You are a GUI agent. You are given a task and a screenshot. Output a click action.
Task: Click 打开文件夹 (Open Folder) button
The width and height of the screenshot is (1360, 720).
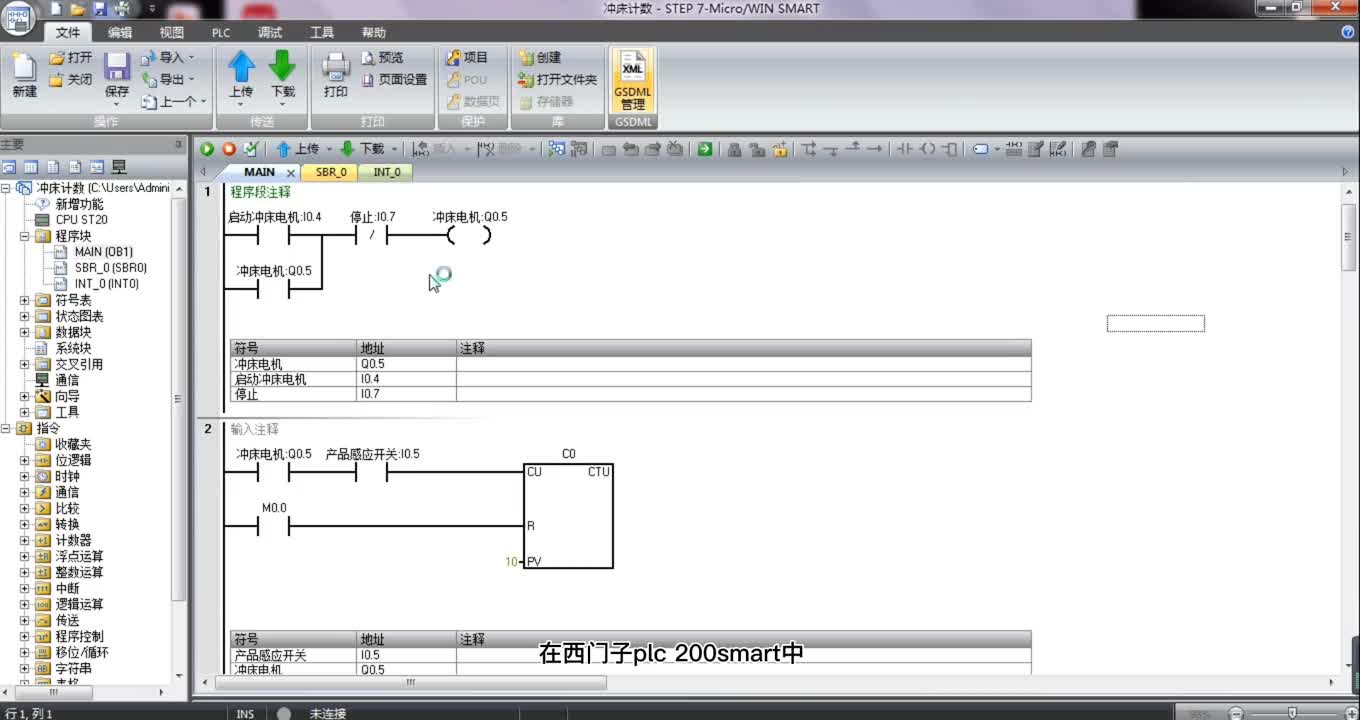558,80
